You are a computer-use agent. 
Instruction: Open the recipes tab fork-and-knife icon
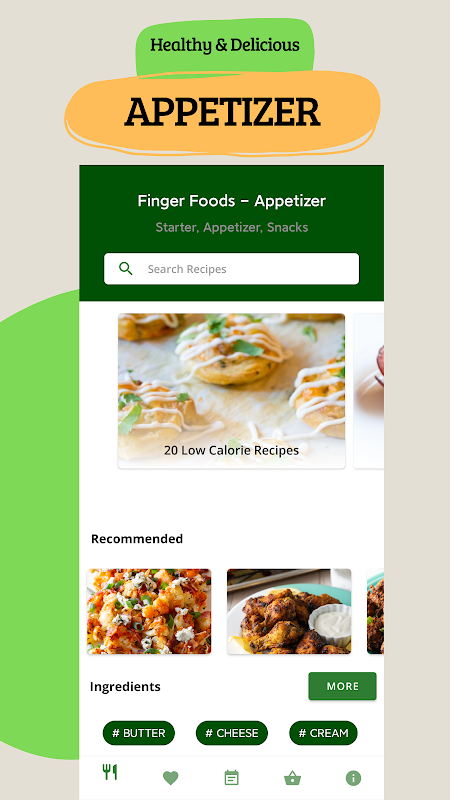(110, 772)
